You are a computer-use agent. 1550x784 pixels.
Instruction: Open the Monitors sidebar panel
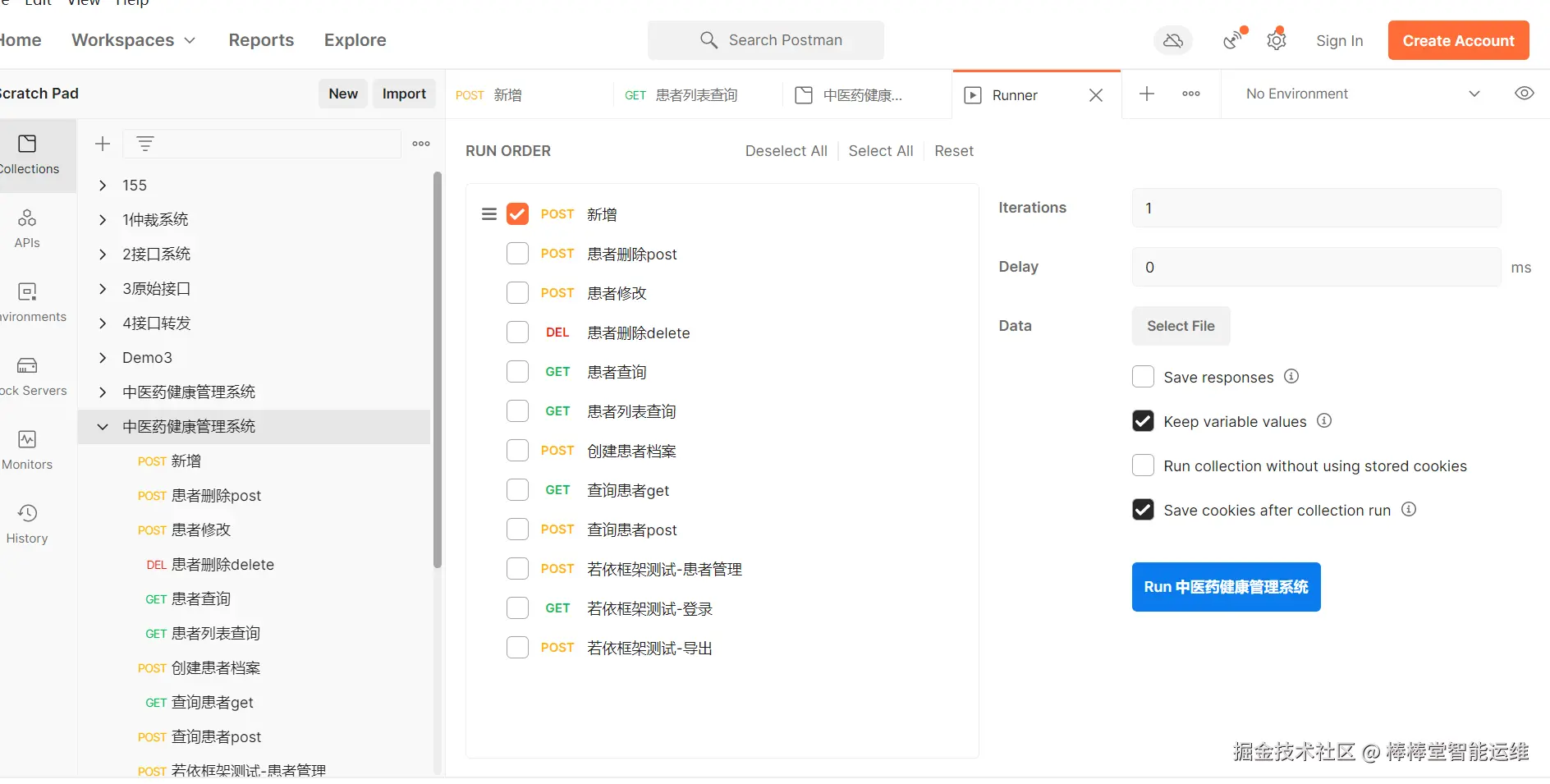[27, 450]
